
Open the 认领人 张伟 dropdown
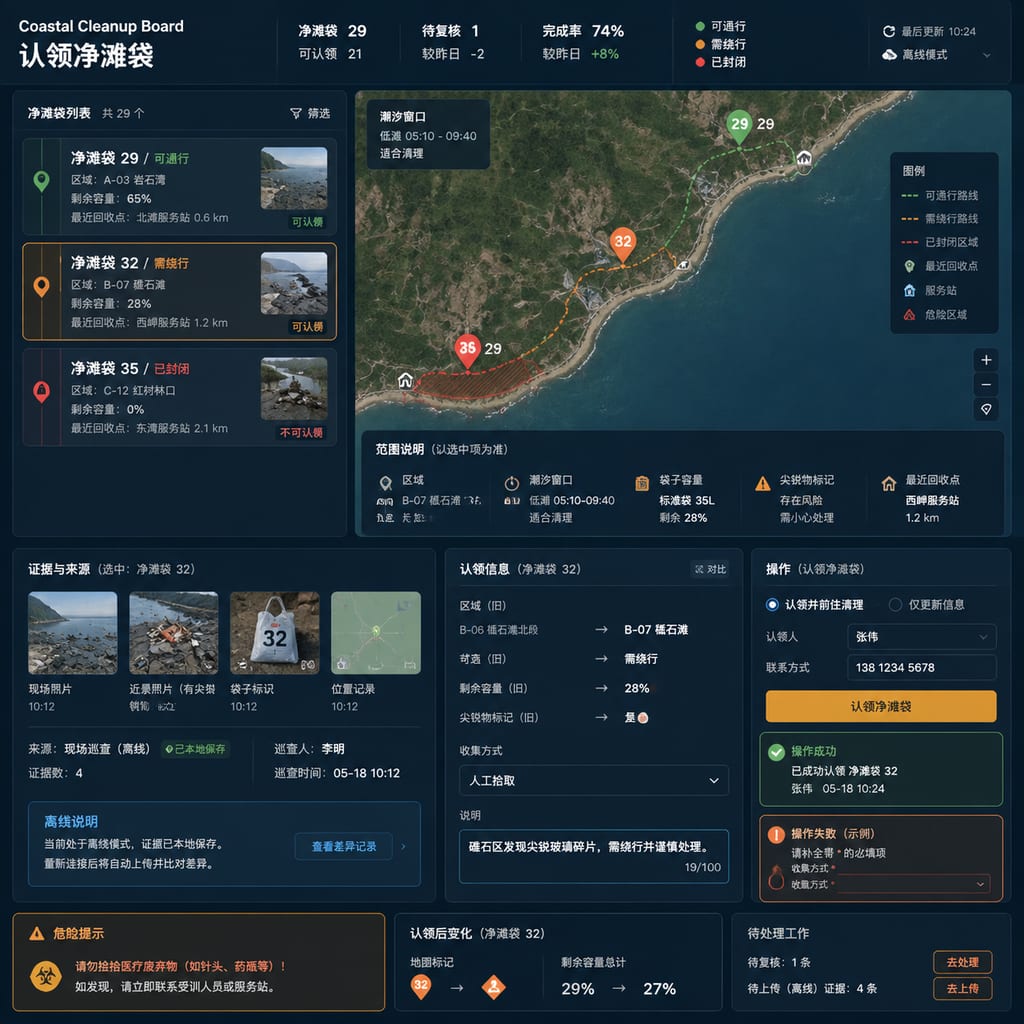921,637
